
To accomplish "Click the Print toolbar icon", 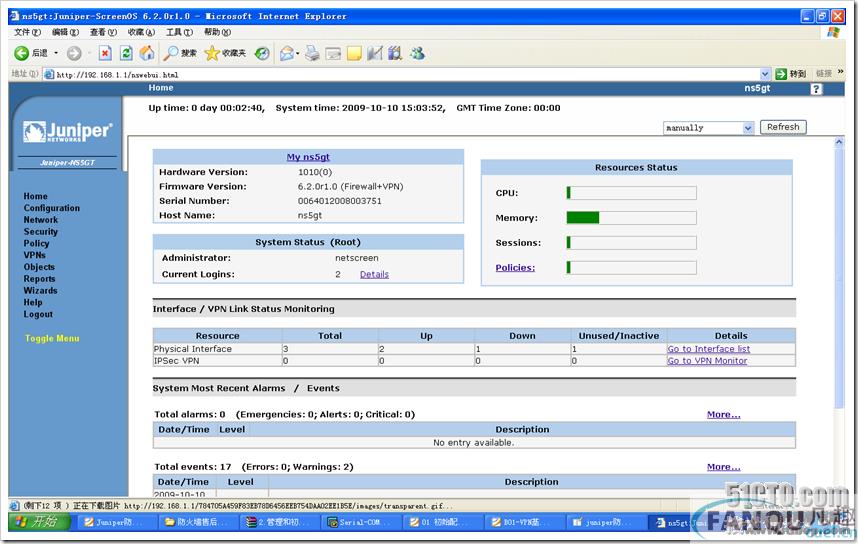I will (x=312, y=53).
